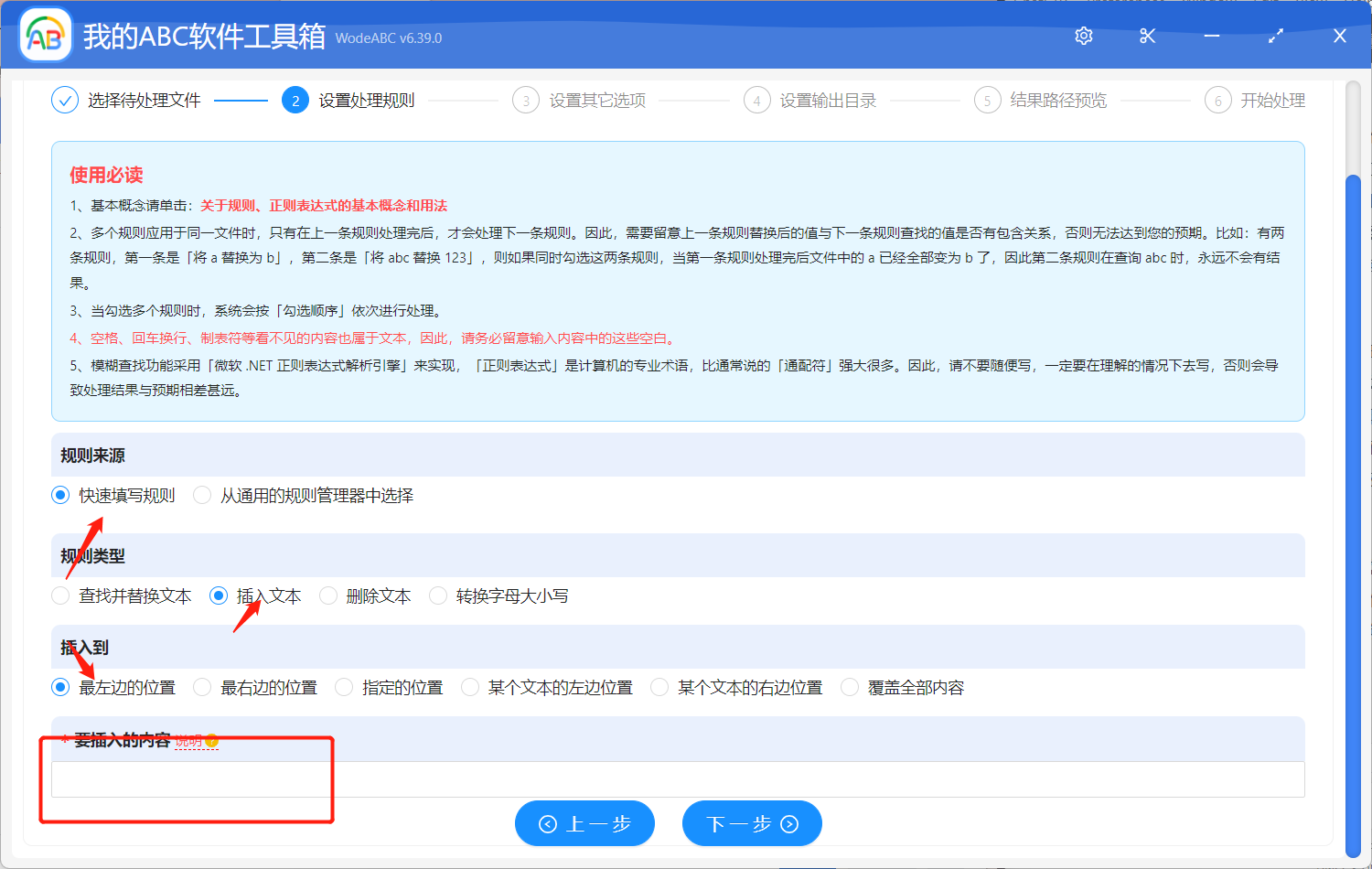
Task: Click the completed checkmark icon on step 选择待处理文件
Action: (64, 100)
